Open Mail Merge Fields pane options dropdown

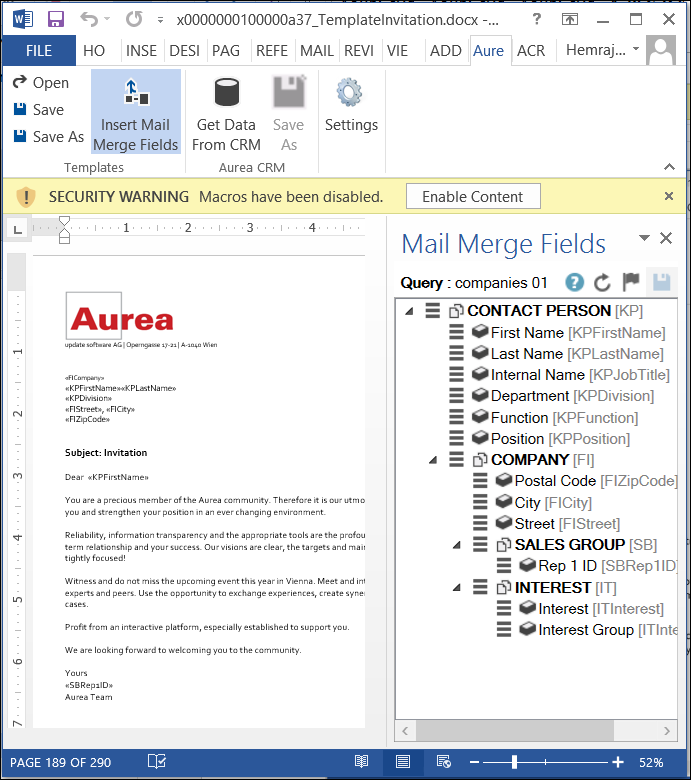point(644,238)
